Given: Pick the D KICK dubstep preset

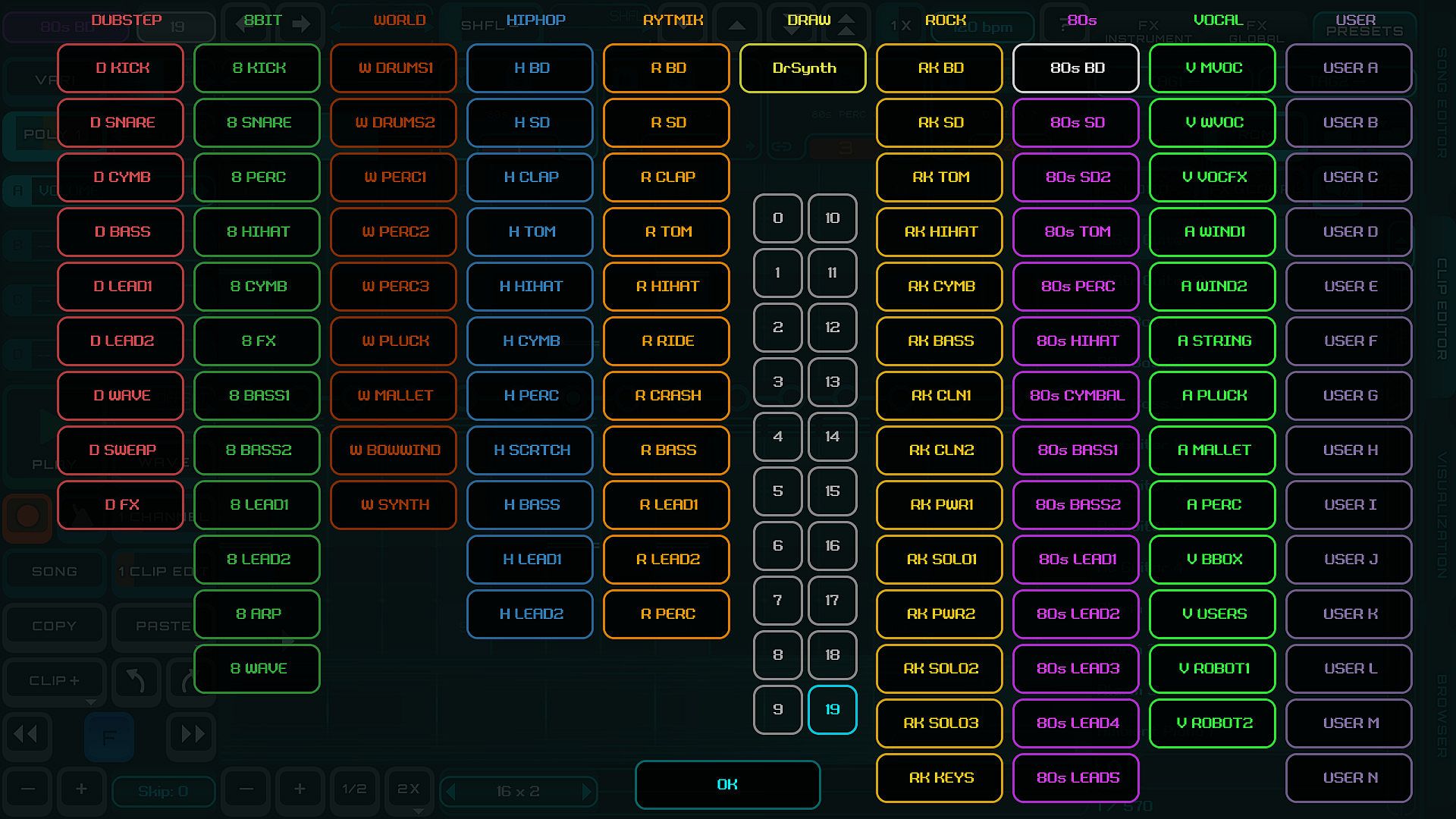Looking at the screenshot, I should 121,68.
